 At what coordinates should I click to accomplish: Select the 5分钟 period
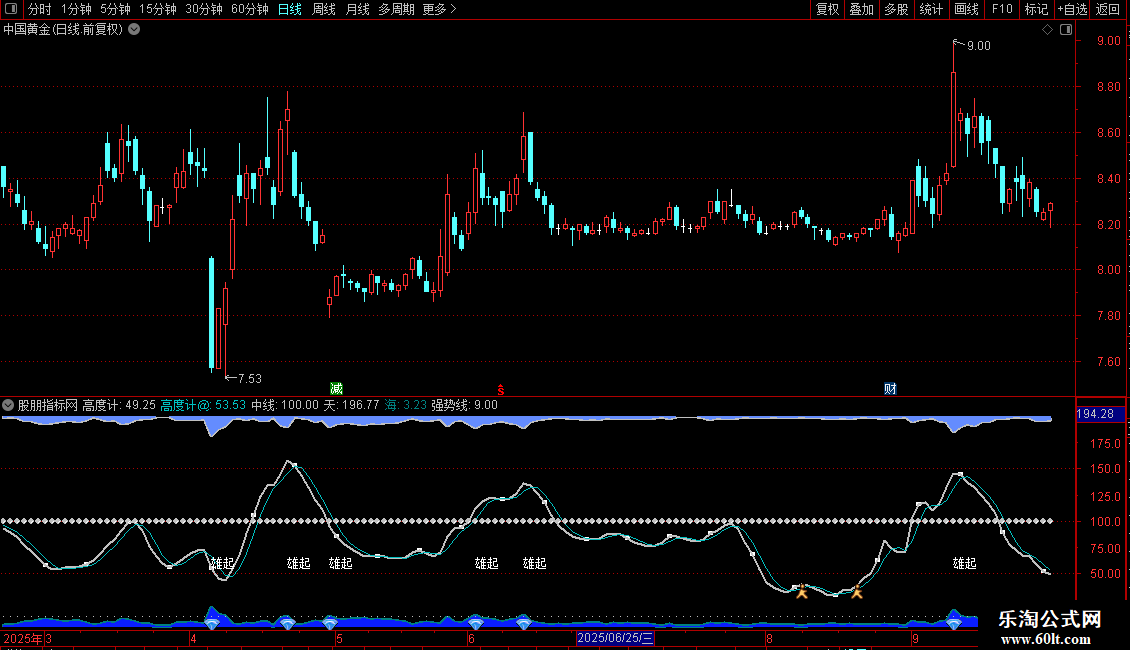pos(115,9)
